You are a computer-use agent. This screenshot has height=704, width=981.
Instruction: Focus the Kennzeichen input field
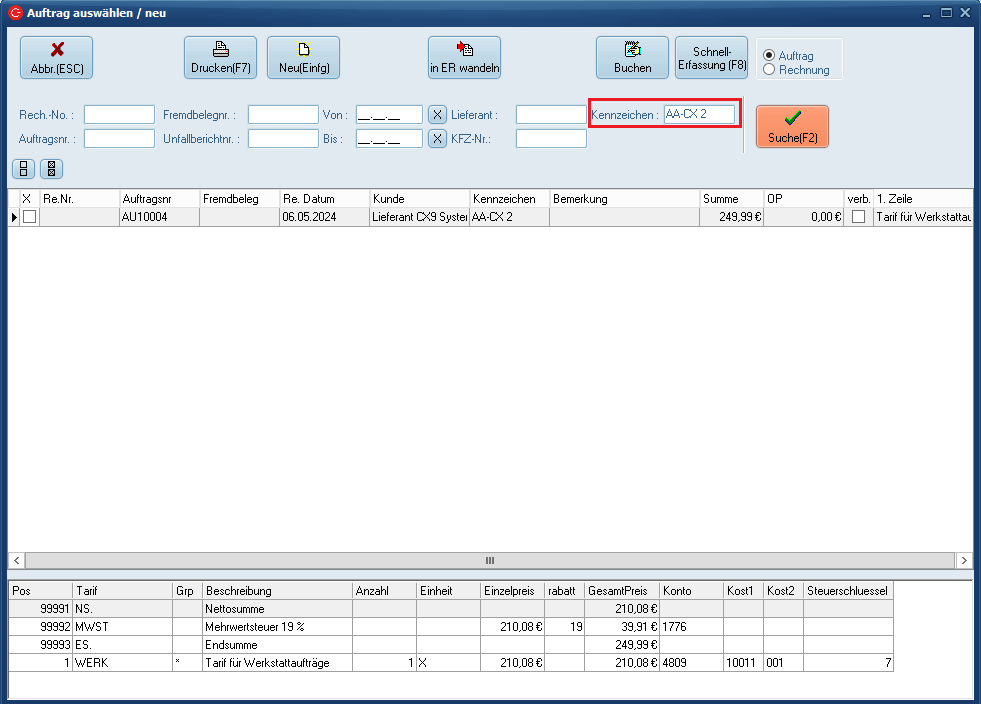(699, 115)
